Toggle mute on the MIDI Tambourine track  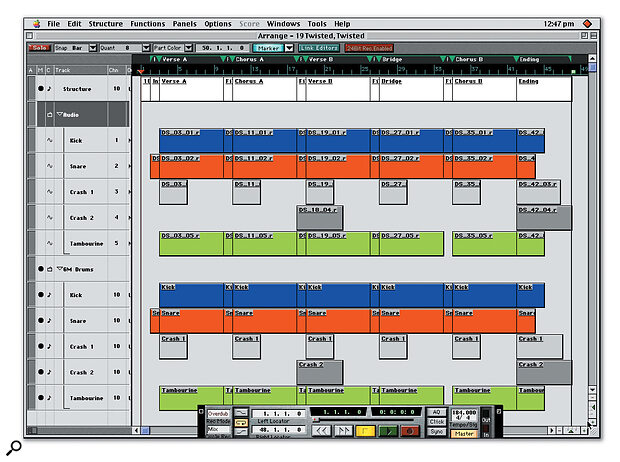click(41, 398)
